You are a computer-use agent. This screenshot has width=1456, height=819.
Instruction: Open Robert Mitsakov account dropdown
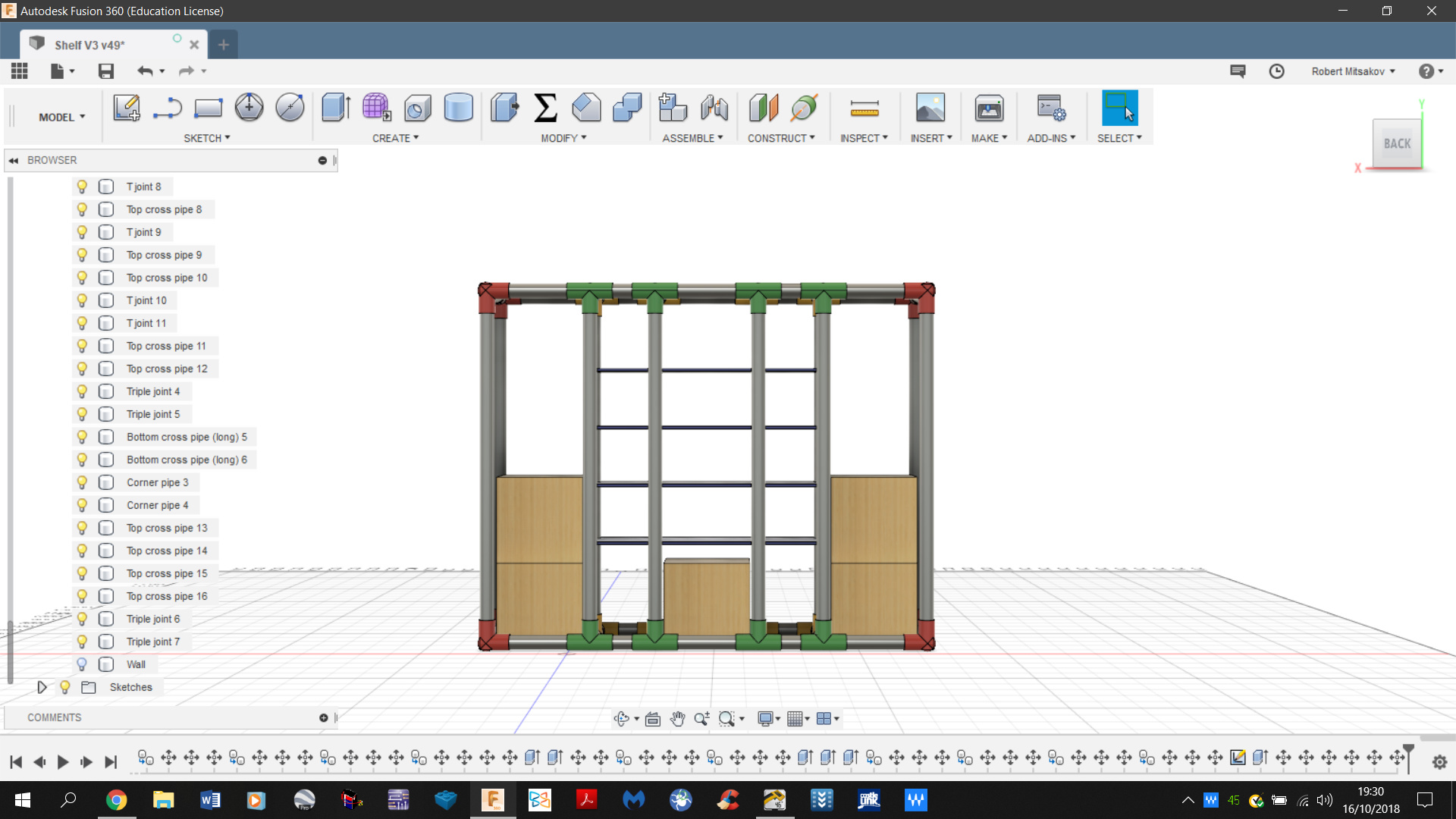(x=1354, y=71)
